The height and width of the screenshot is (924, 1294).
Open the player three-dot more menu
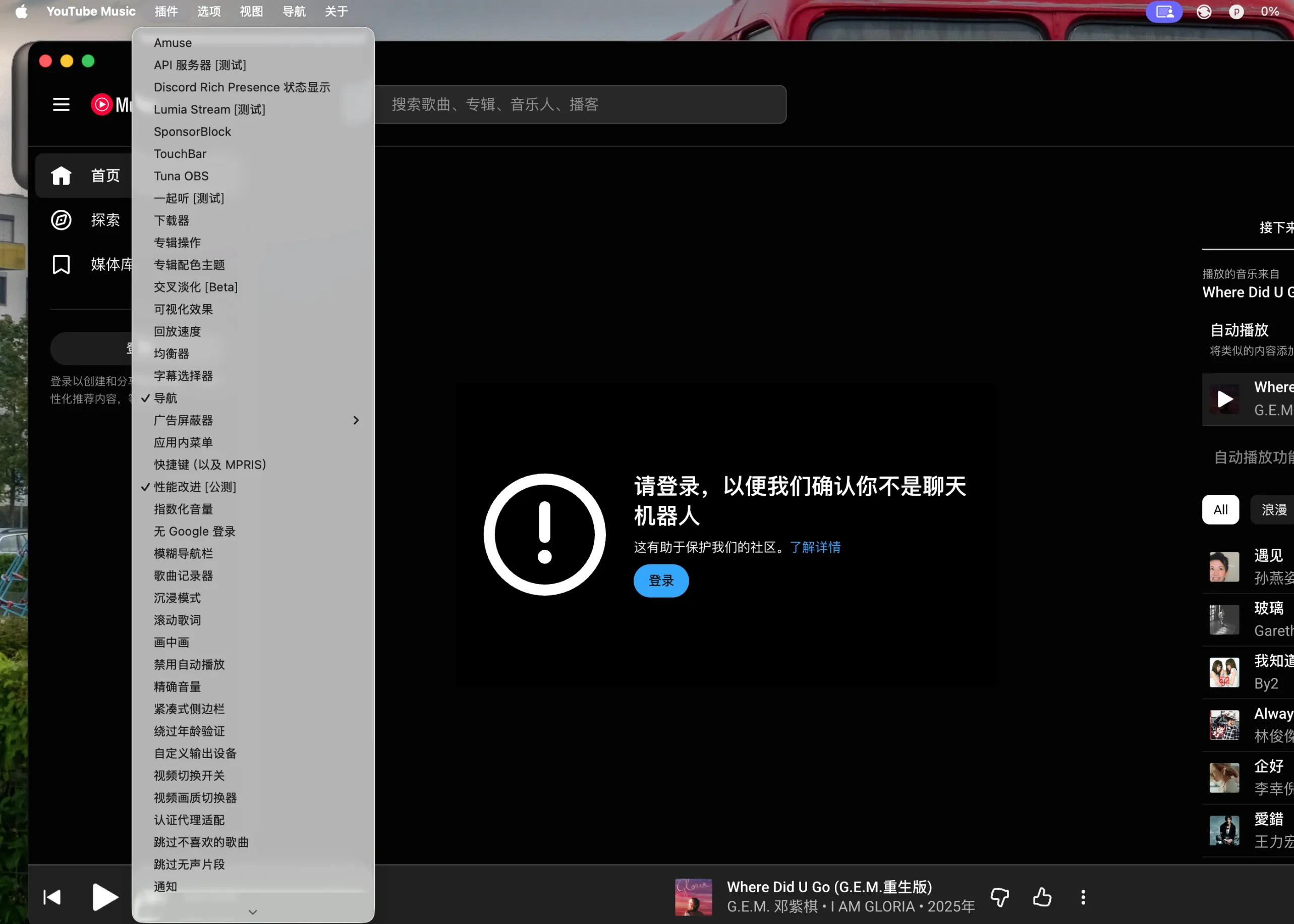pyautogui.click(x=1083, y=897)
